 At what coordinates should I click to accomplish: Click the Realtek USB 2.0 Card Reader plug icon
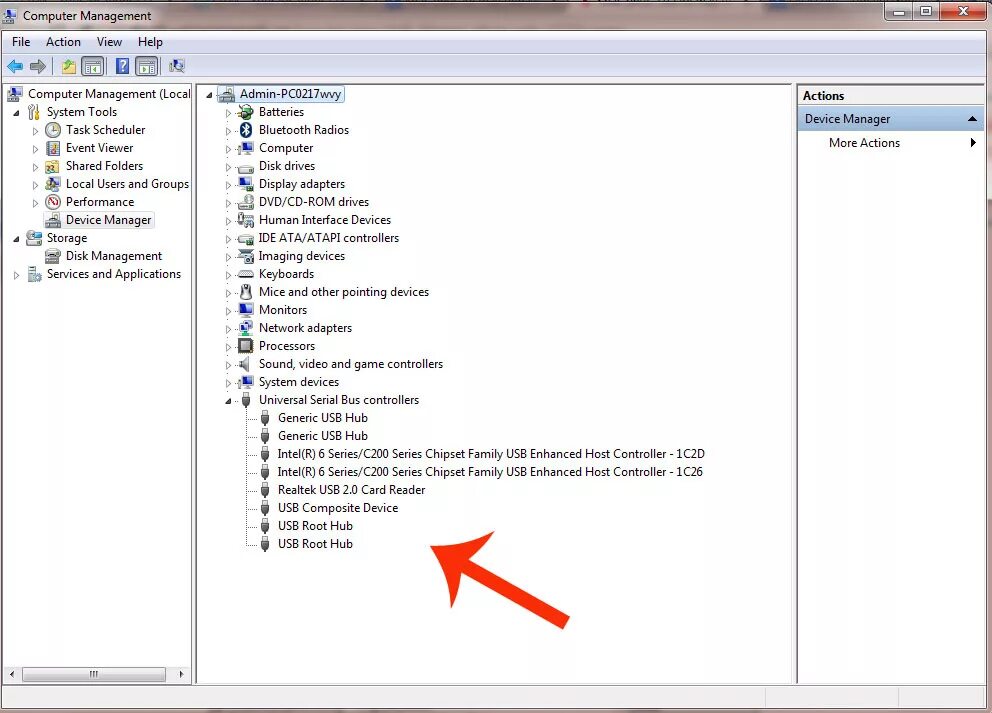pyautogui.click(x=265, y=490)
